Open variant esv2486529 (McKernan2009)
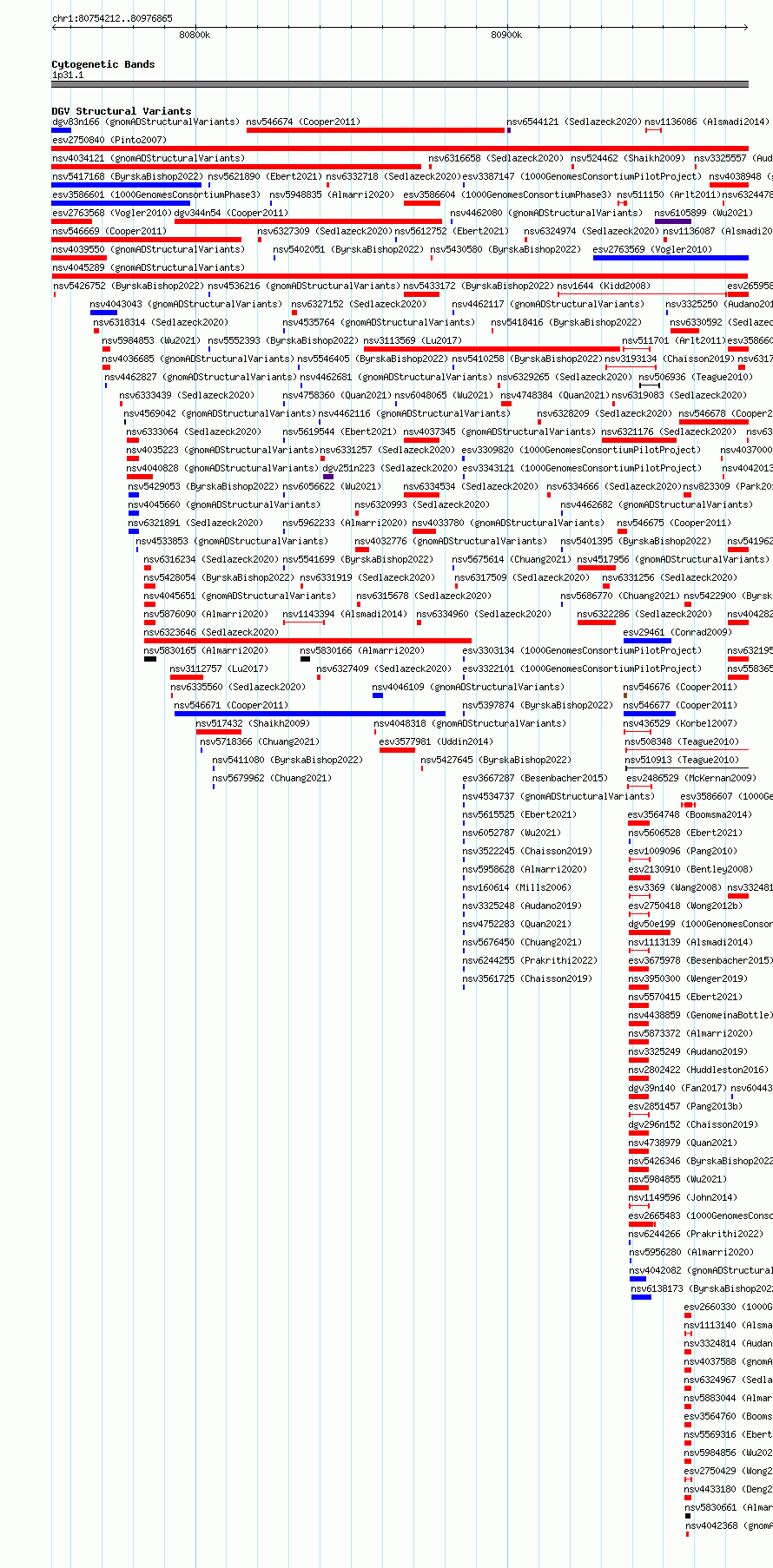 click(693, 779)
